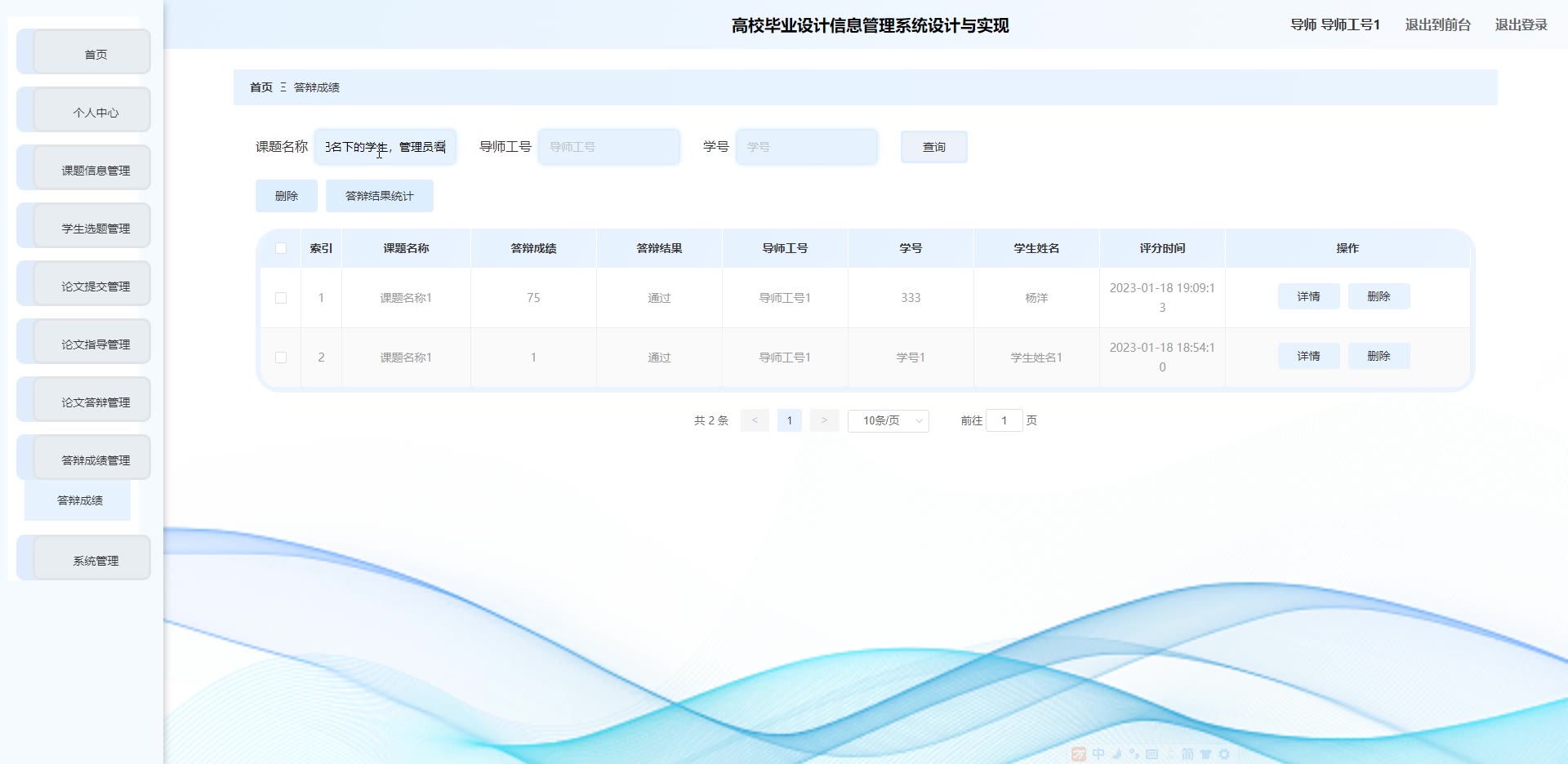Select 答辩成绩 submenu item
This screenshot has height=764, width=1568.
(x=78, y=500)
